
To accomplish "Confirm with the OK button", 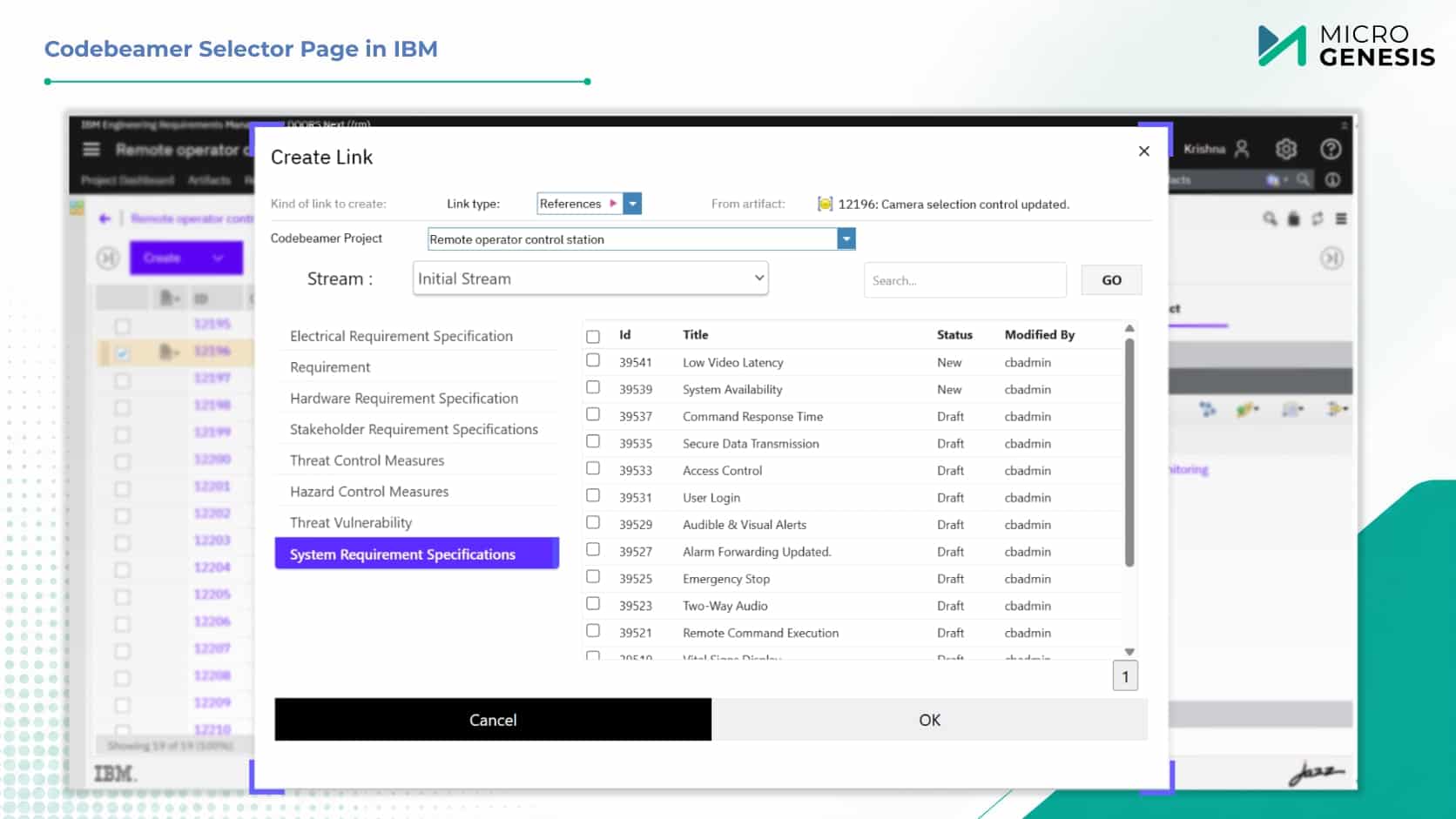I will [x=929, y=720].
